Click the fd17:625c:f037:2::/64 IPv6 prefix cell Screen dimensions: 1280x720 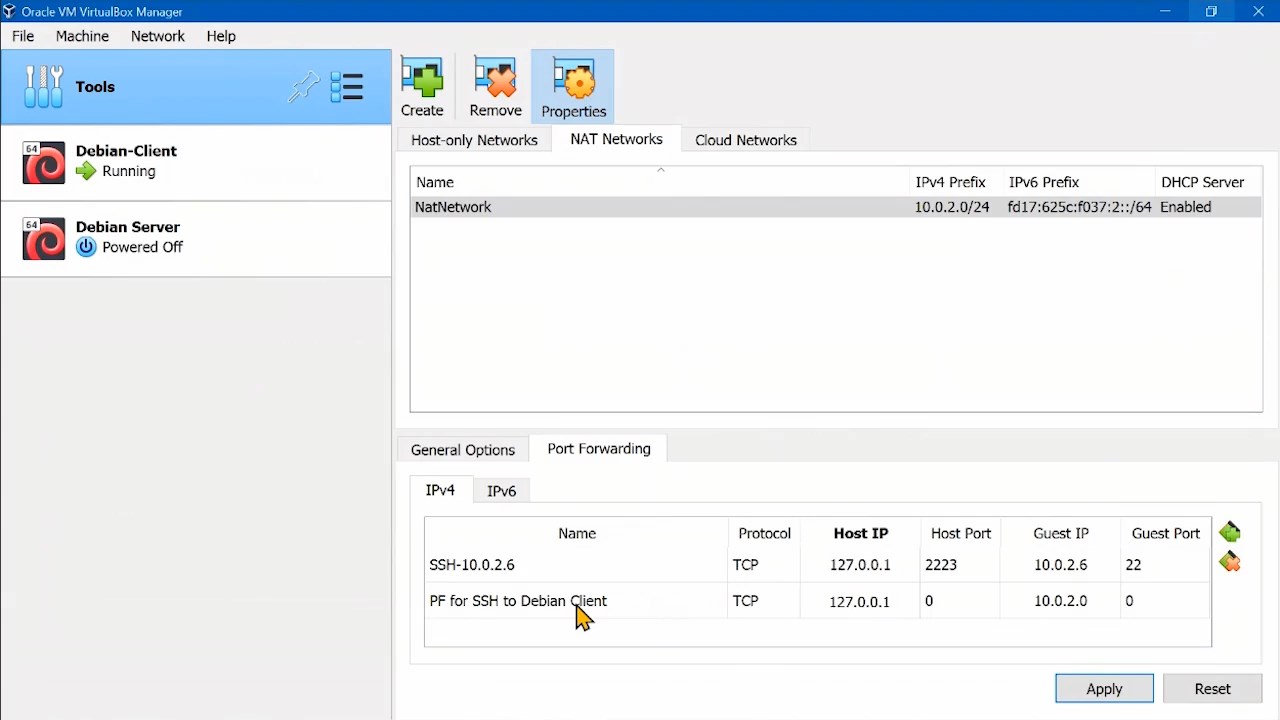coord(1079,207)
